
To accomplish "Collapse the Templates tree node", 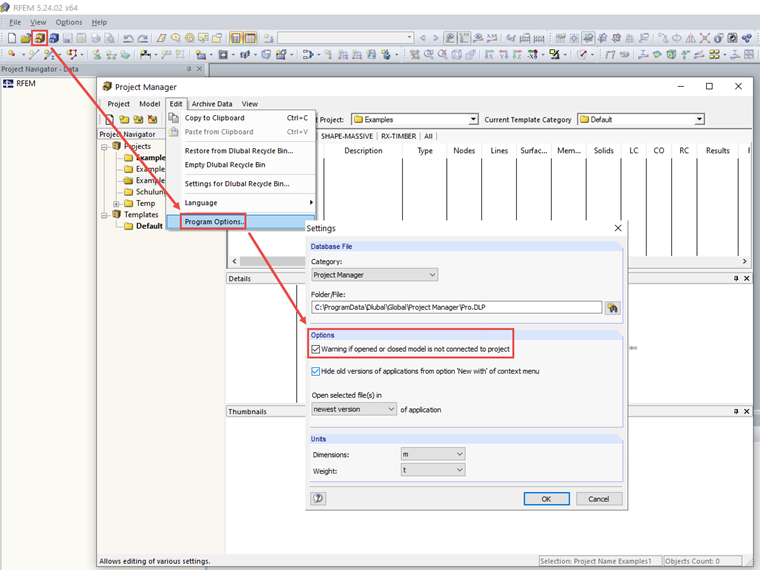I will (x=105, y=215).
